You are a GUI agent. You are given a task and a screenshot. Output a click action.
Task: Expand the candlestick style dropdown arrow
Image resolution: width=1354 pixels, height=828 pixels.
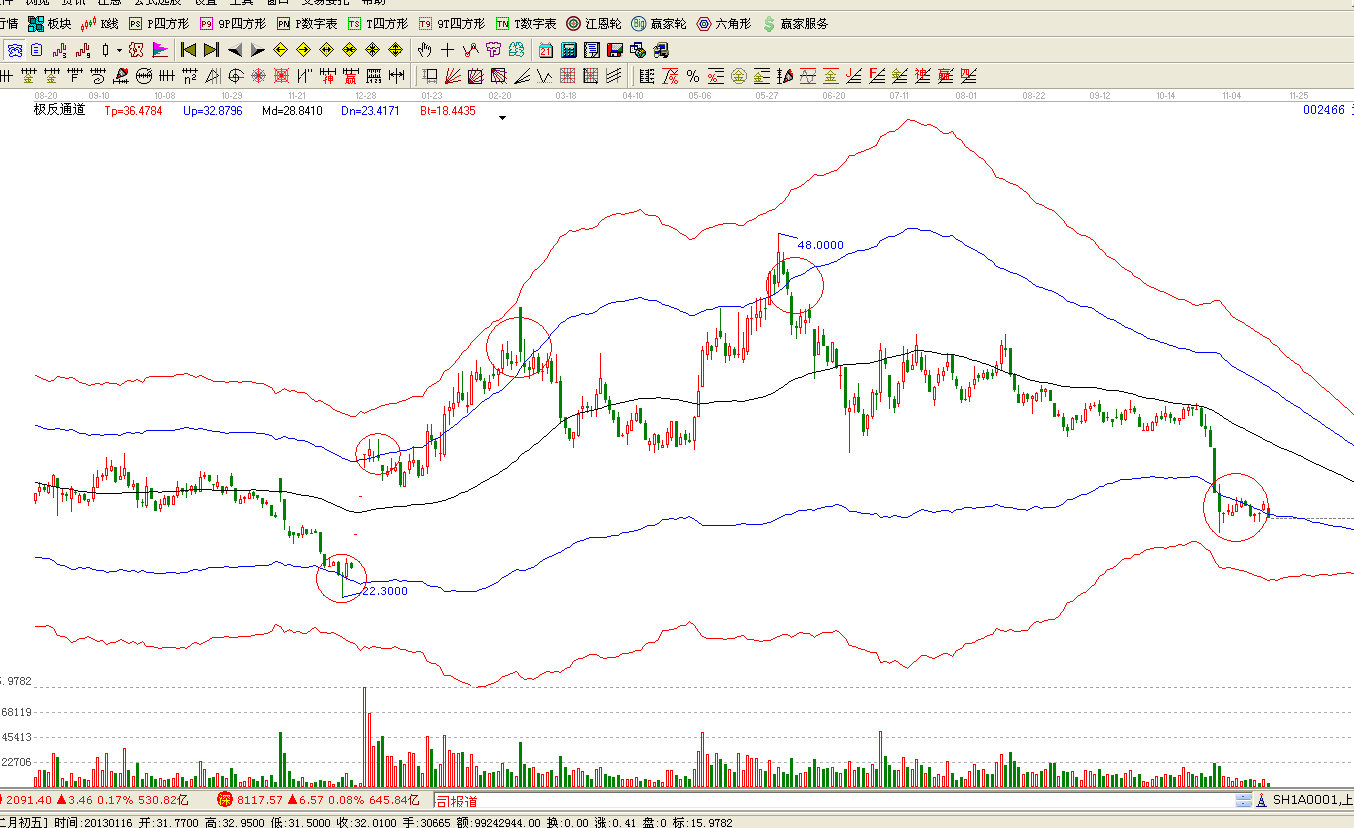point(119,50)
